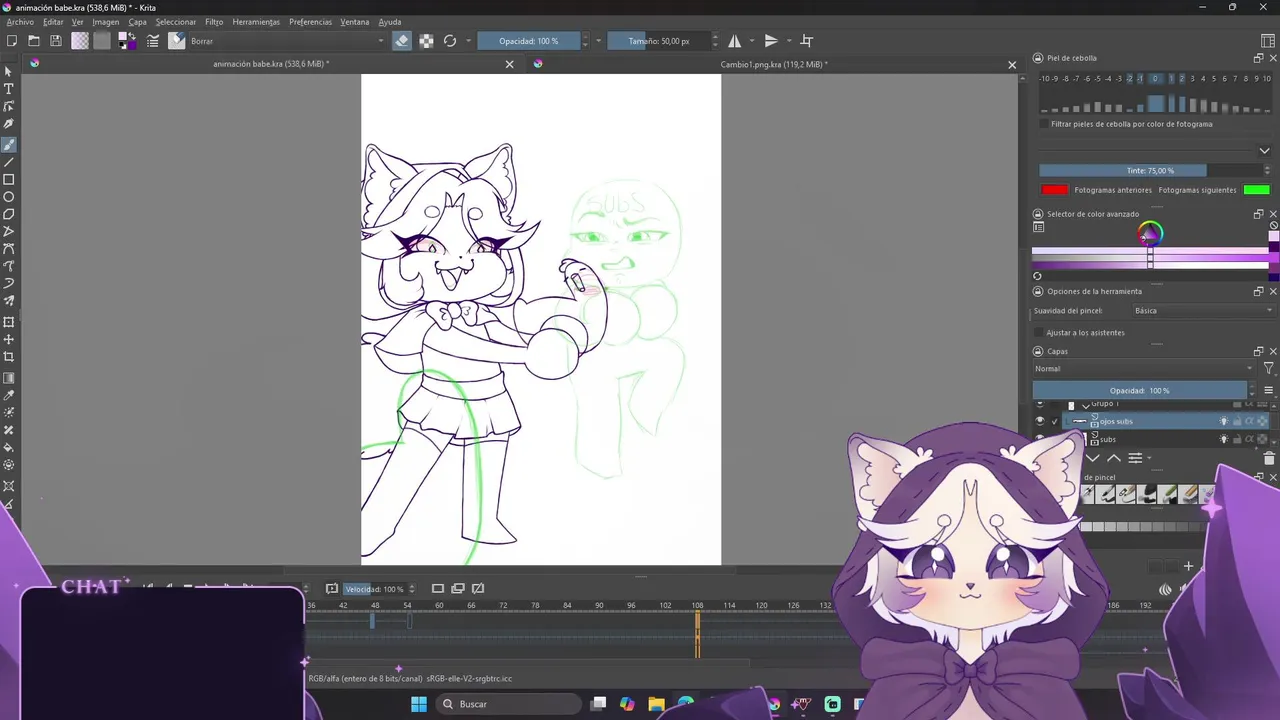Screen dimensions: 1280x720
Task: Click frame 108 on the timeline
Action: coord(697,605)
